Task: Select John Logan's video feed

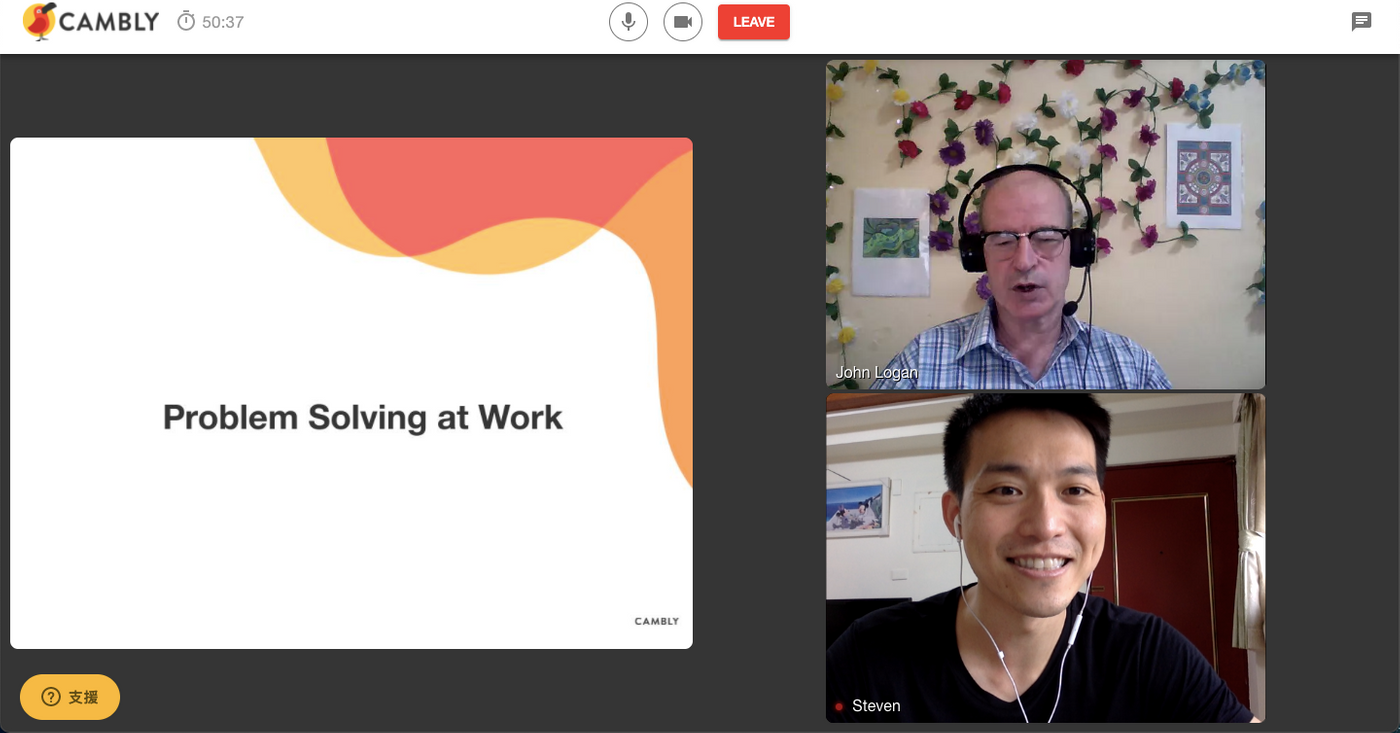Action: 1045,224
